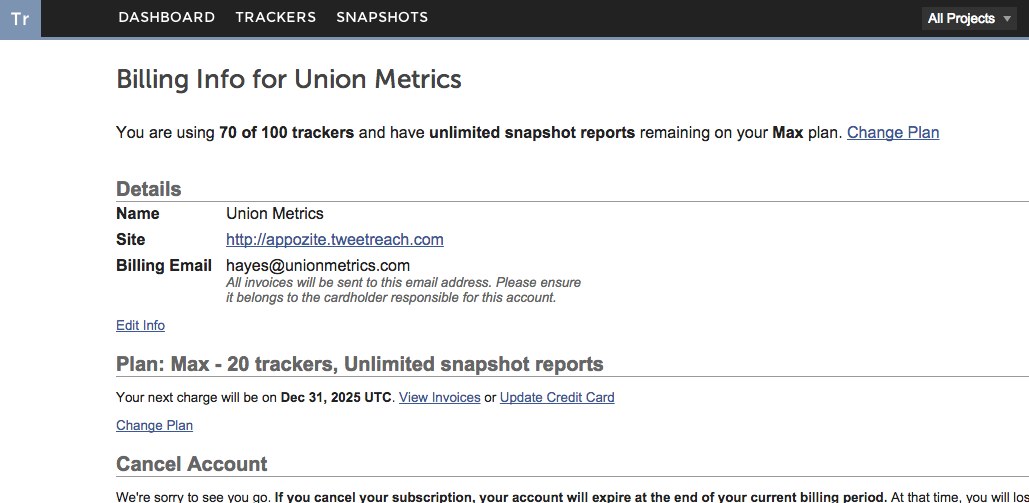
Task: Open the Dashboard nav item
Action: (x=167, y=18)
